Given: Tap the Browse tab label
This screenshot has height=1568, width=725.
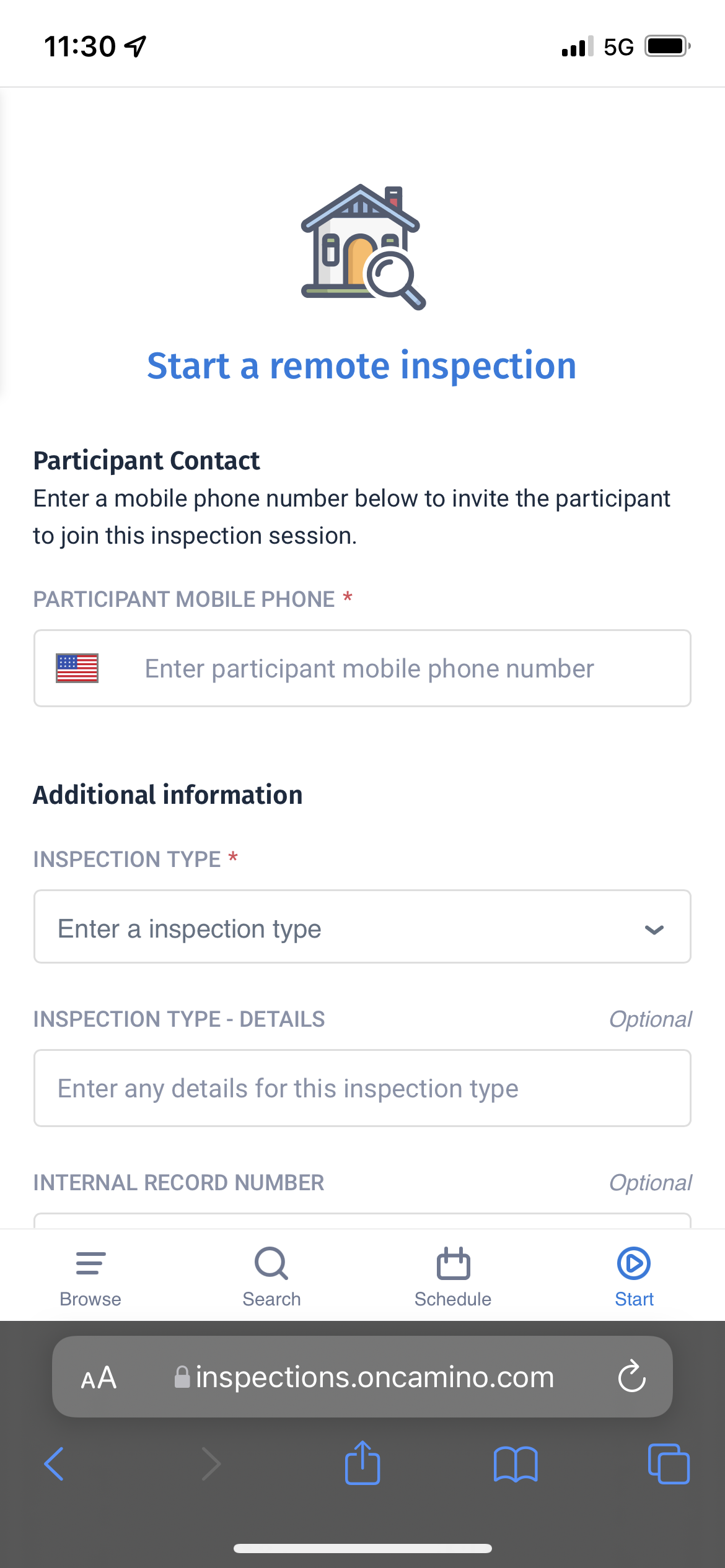Looking at the screenshot, I should point(90,1299).
